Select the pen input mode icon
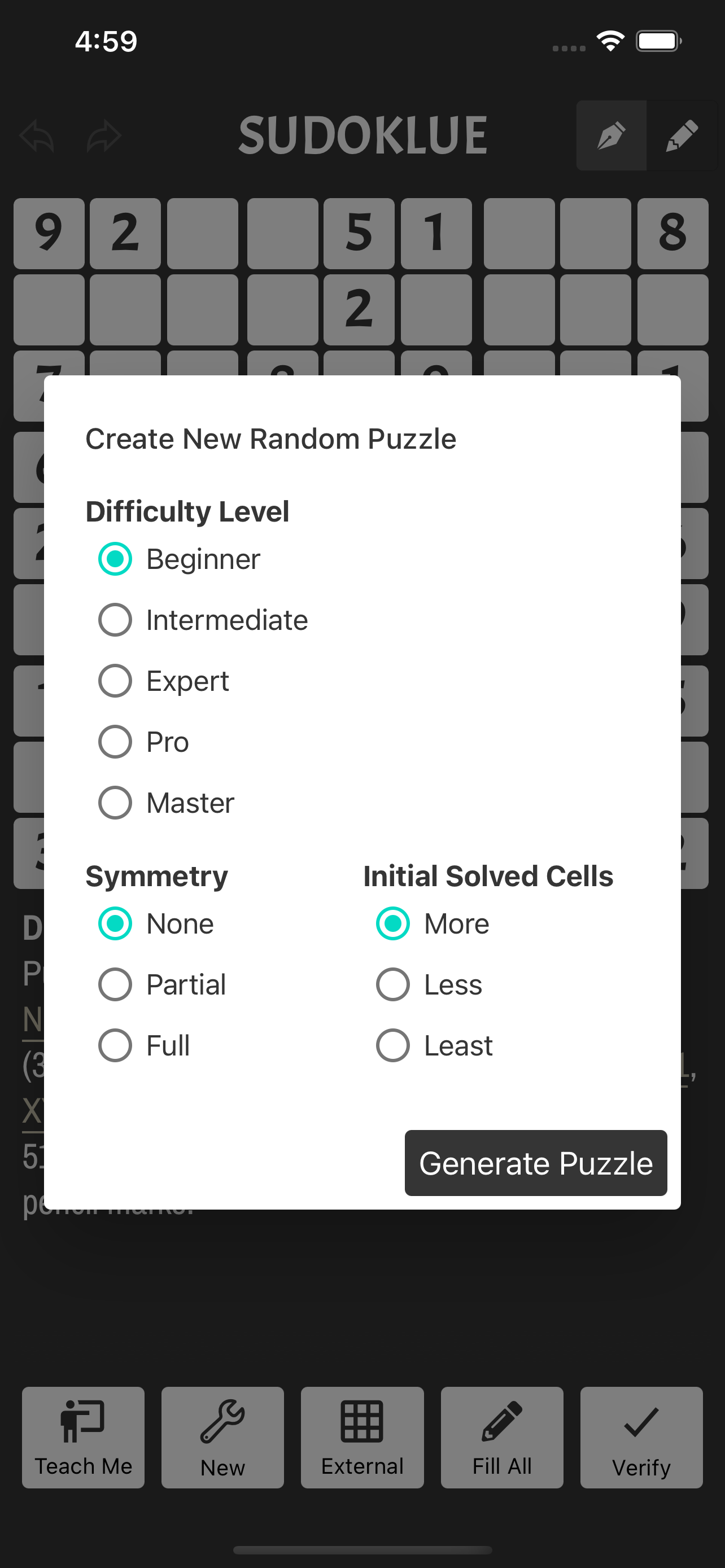 pyautogui.click(x=610, y=135)
